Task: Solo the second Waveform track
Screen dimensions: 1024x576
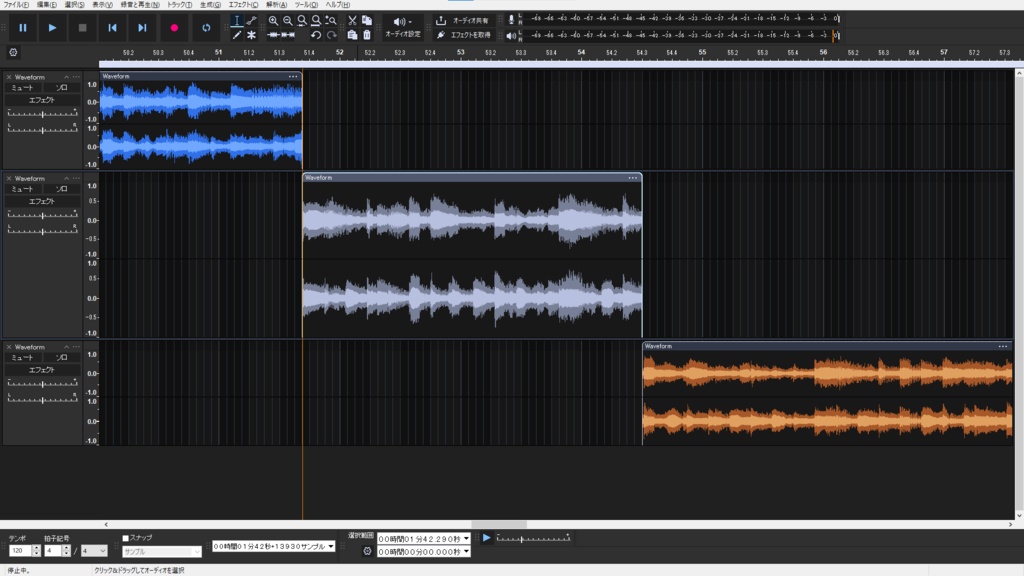Action: click(x=60, y=188)
